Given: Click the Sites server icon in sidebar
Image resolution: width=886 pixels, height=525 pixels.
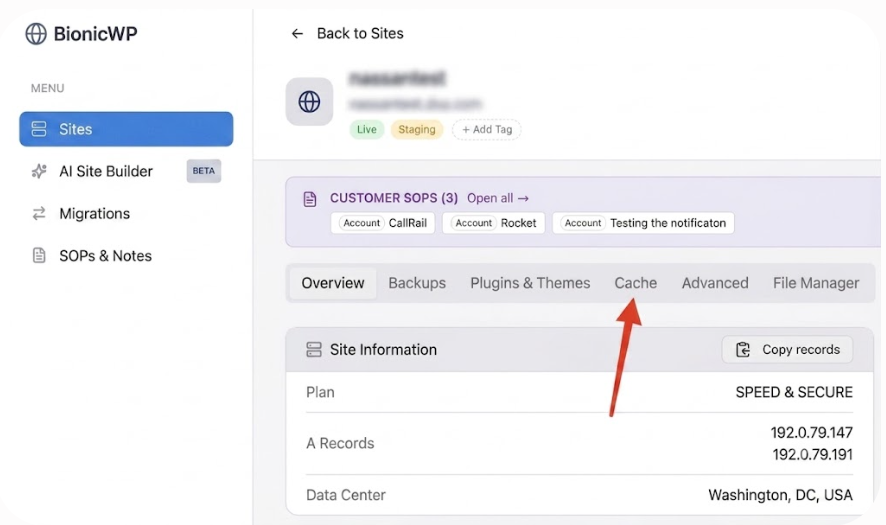Looking at the screenshot, I should point(39,129).
